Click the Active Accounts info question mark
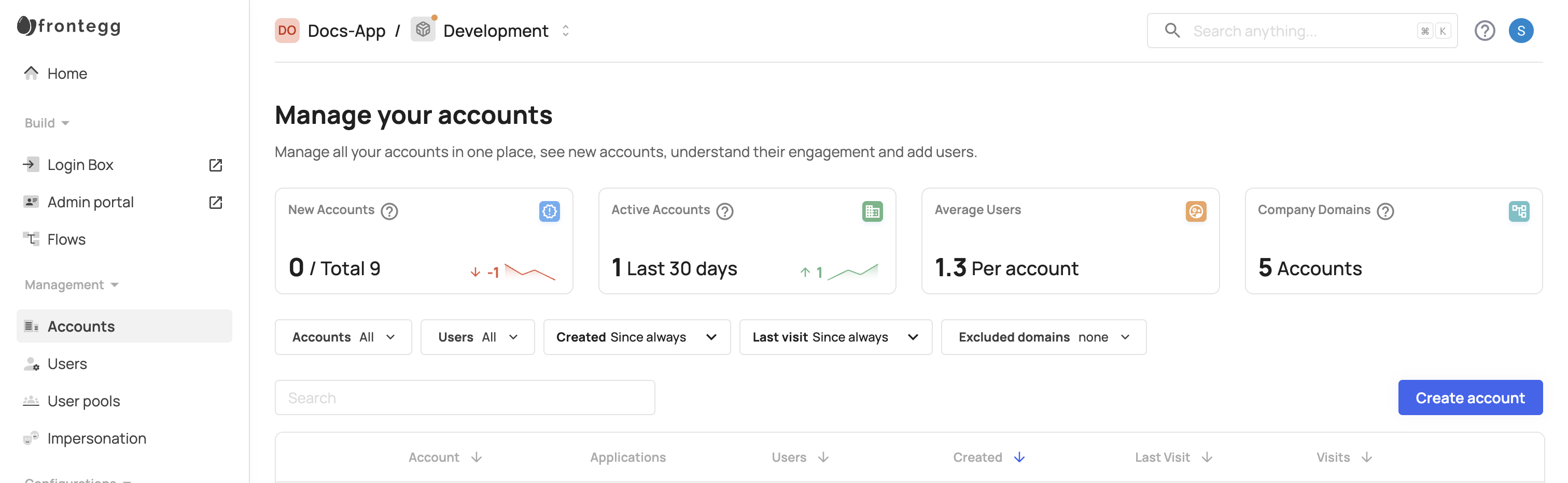1568x483 pixels. 724,211
